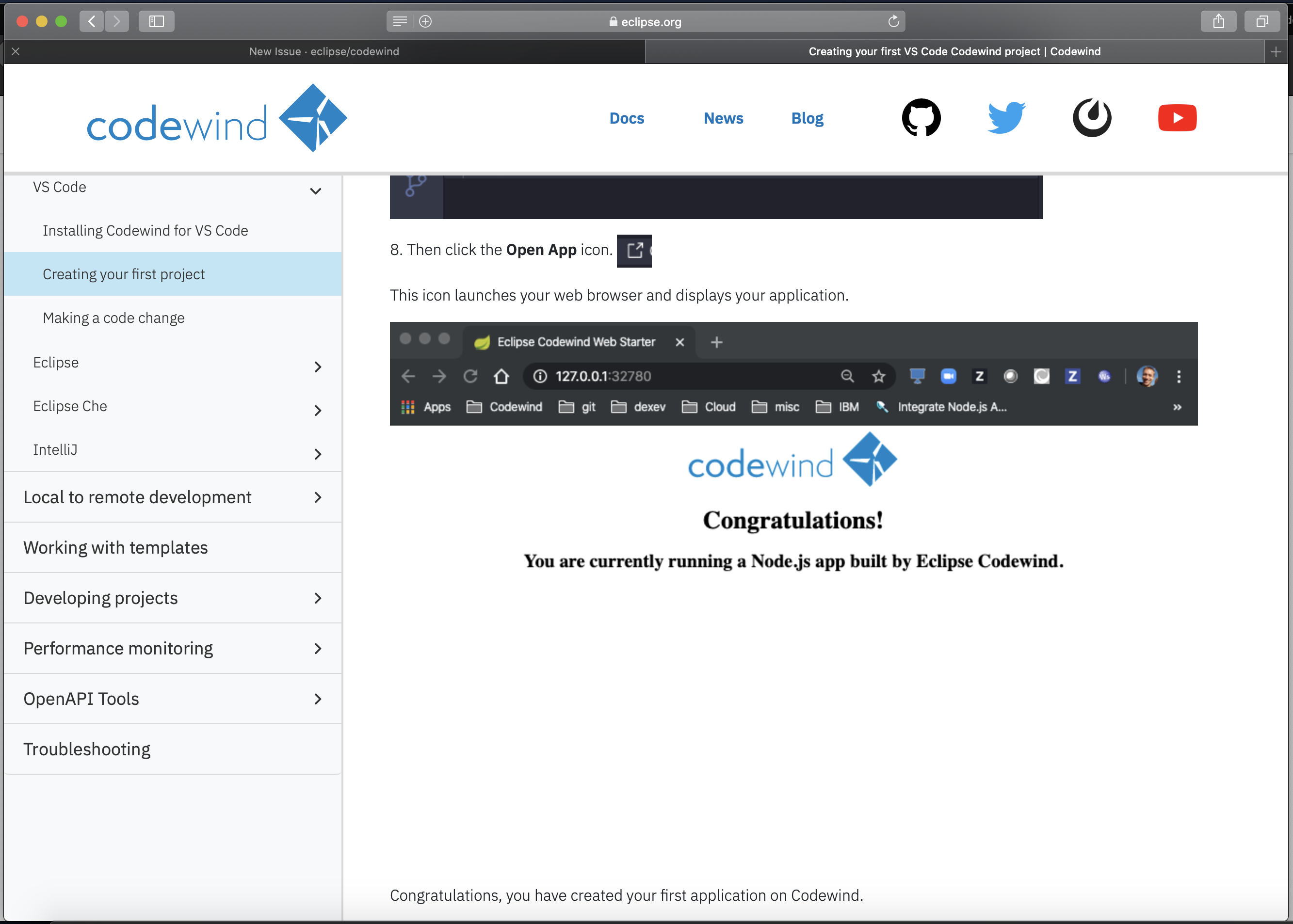Viewport: 1293px width, 924px height.
Task: Click the Twitter bird icon
Action: [1006, 118]
